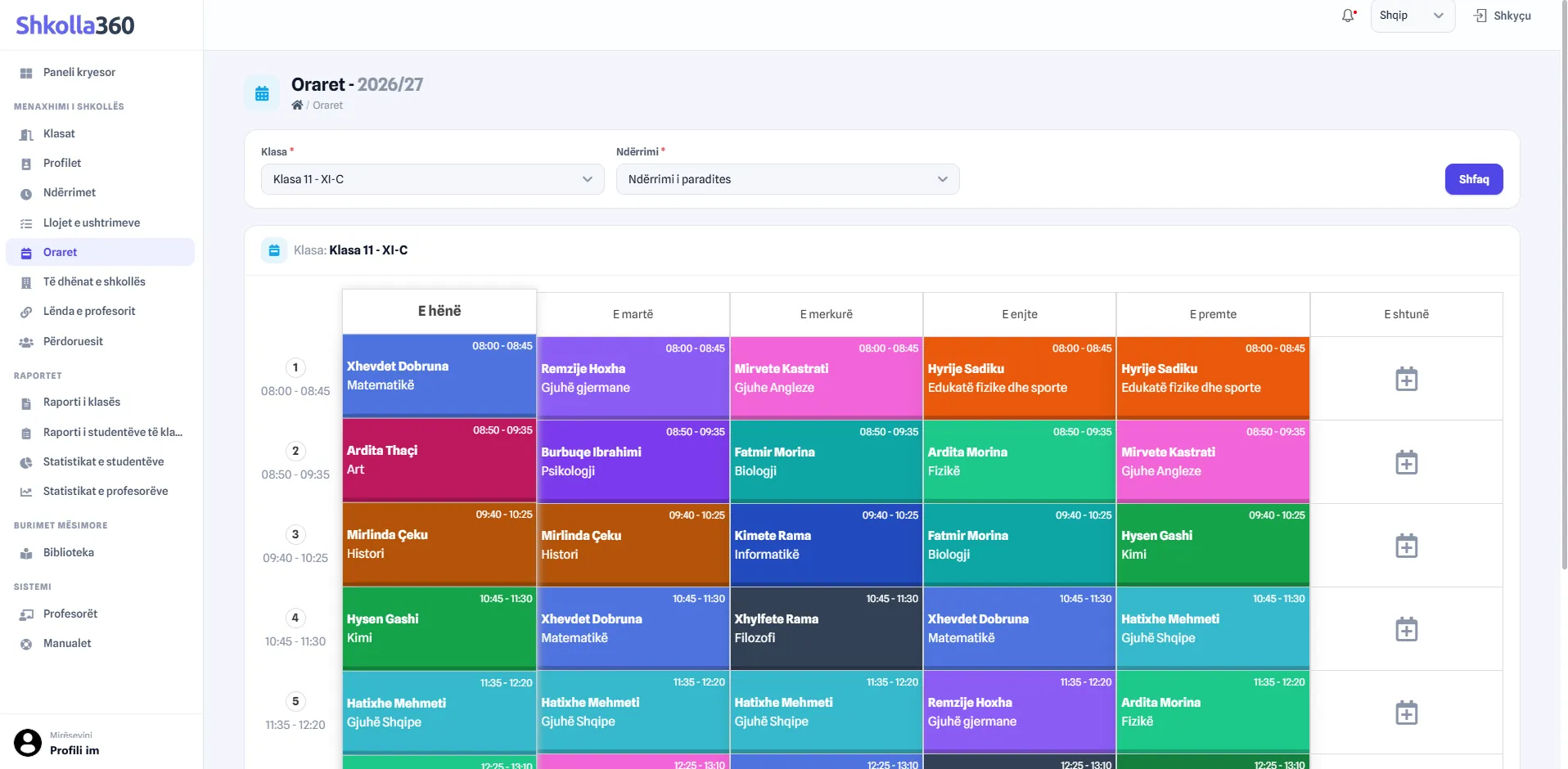
Task: Open the Profili im avatar
Action: pos(28,743)
